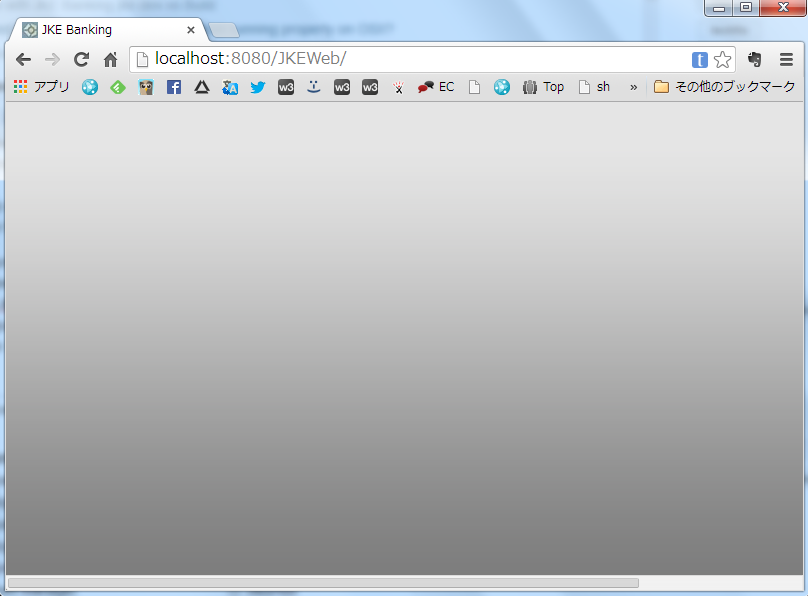This screenshot has width=808, height=596.
Task: Open the Facebook bookmark
Action: click(x=174, y=87)
